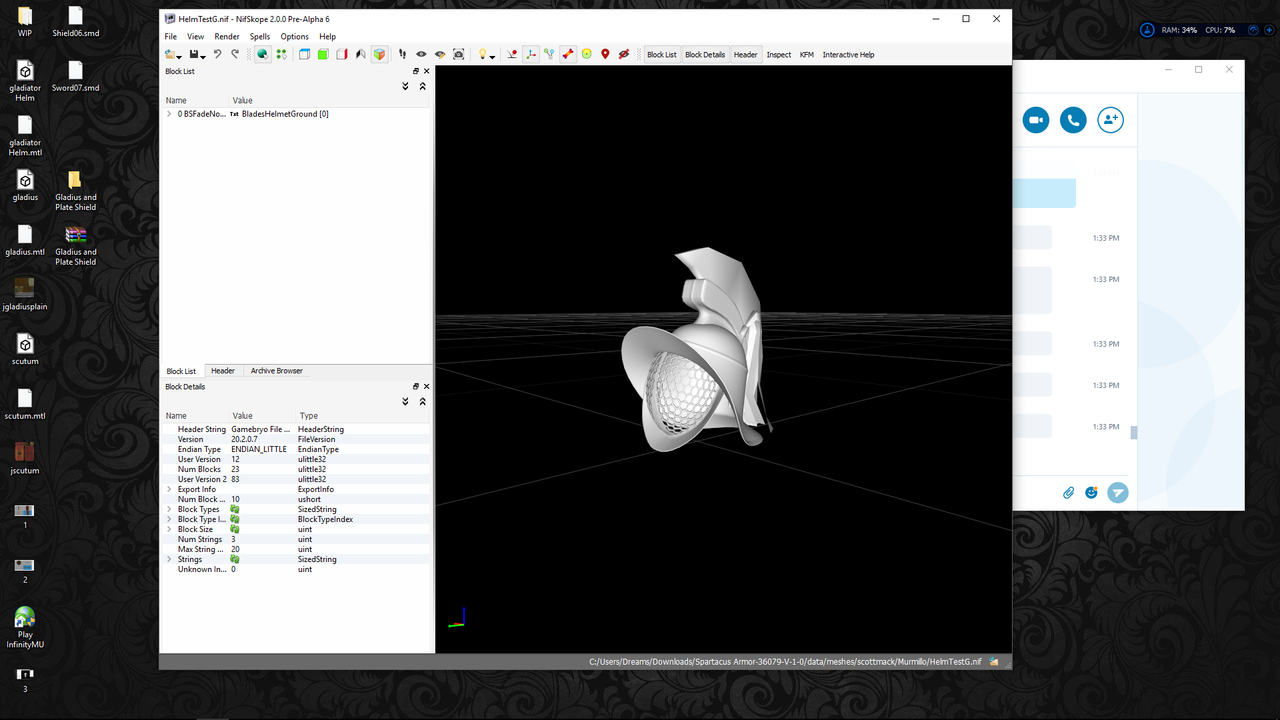Image resolution: width=1280 pixels, height=720 pixels.
Task: Expand the Strings row
Action: [x=169, y=559]
